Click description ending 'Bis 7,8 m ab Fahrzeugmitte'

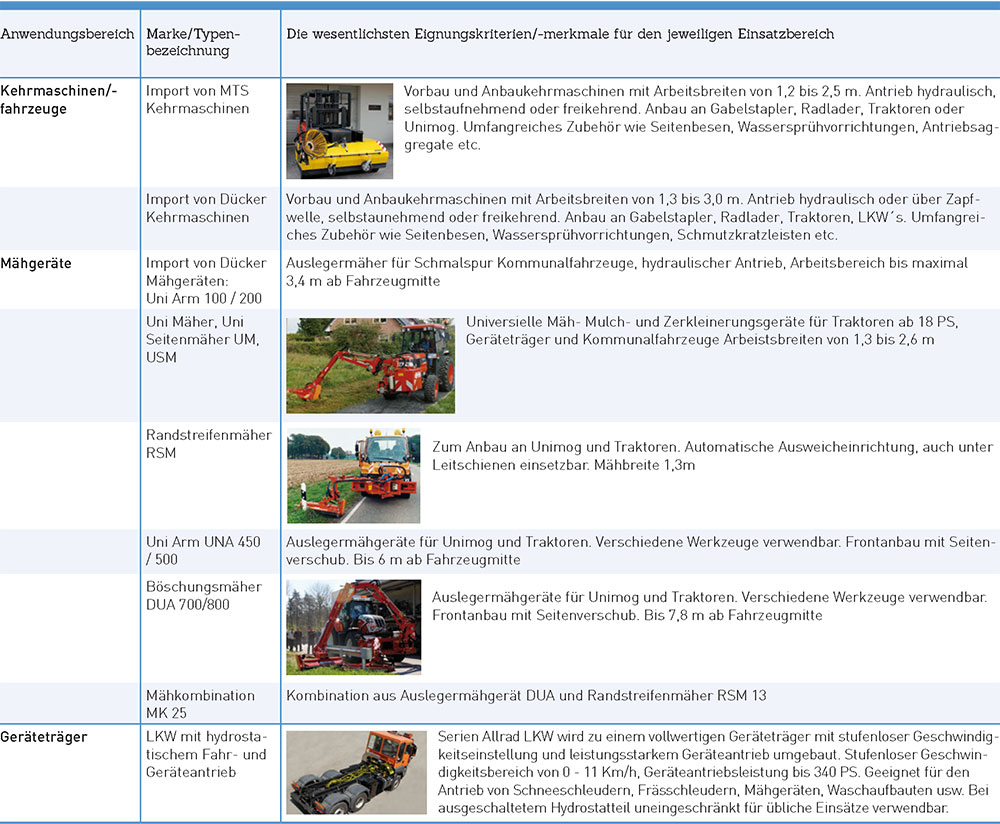pyautogui.click(x=709, y=607)
